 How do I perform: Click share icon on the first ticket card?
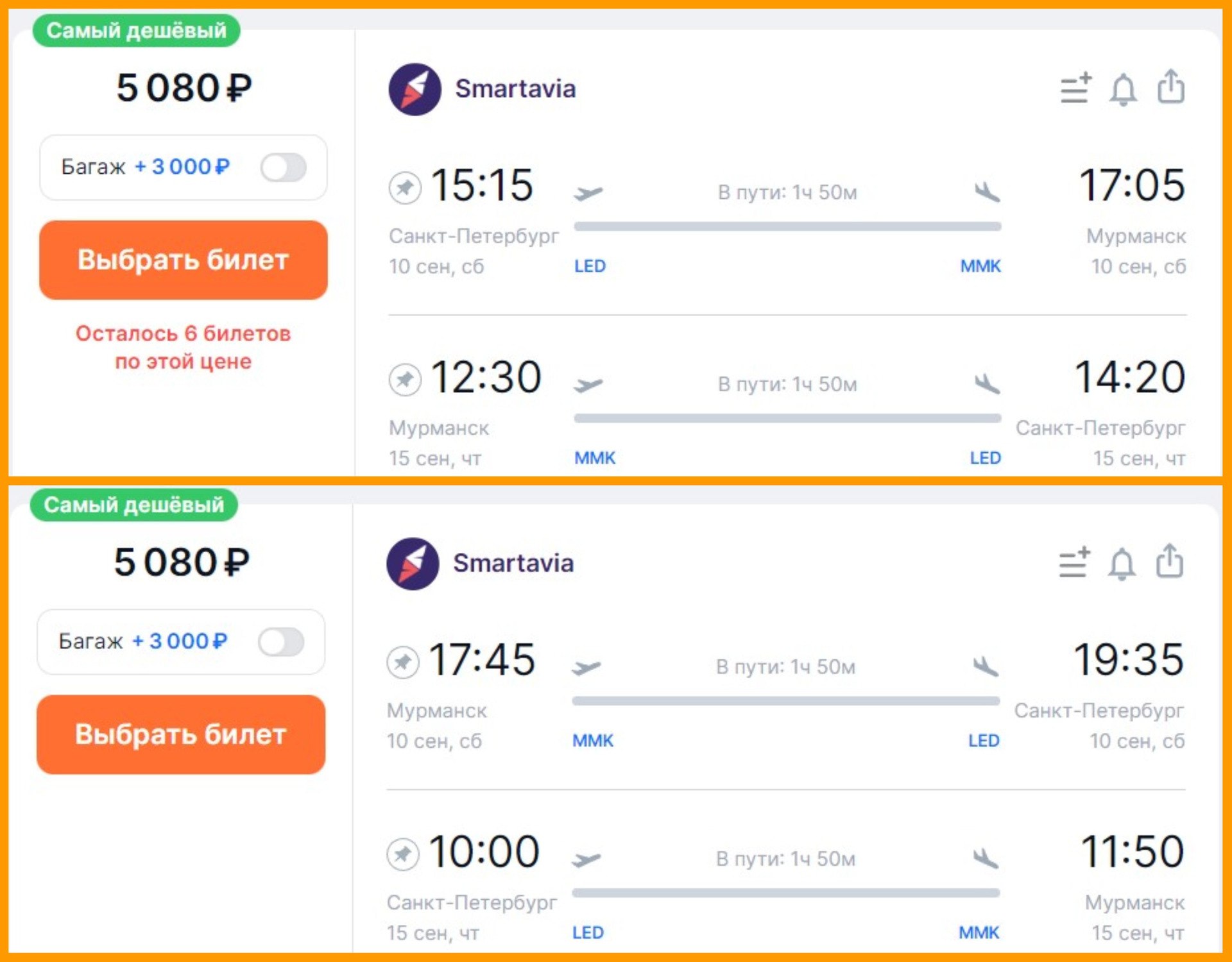pyautogui.click(x=1171, y=87)
